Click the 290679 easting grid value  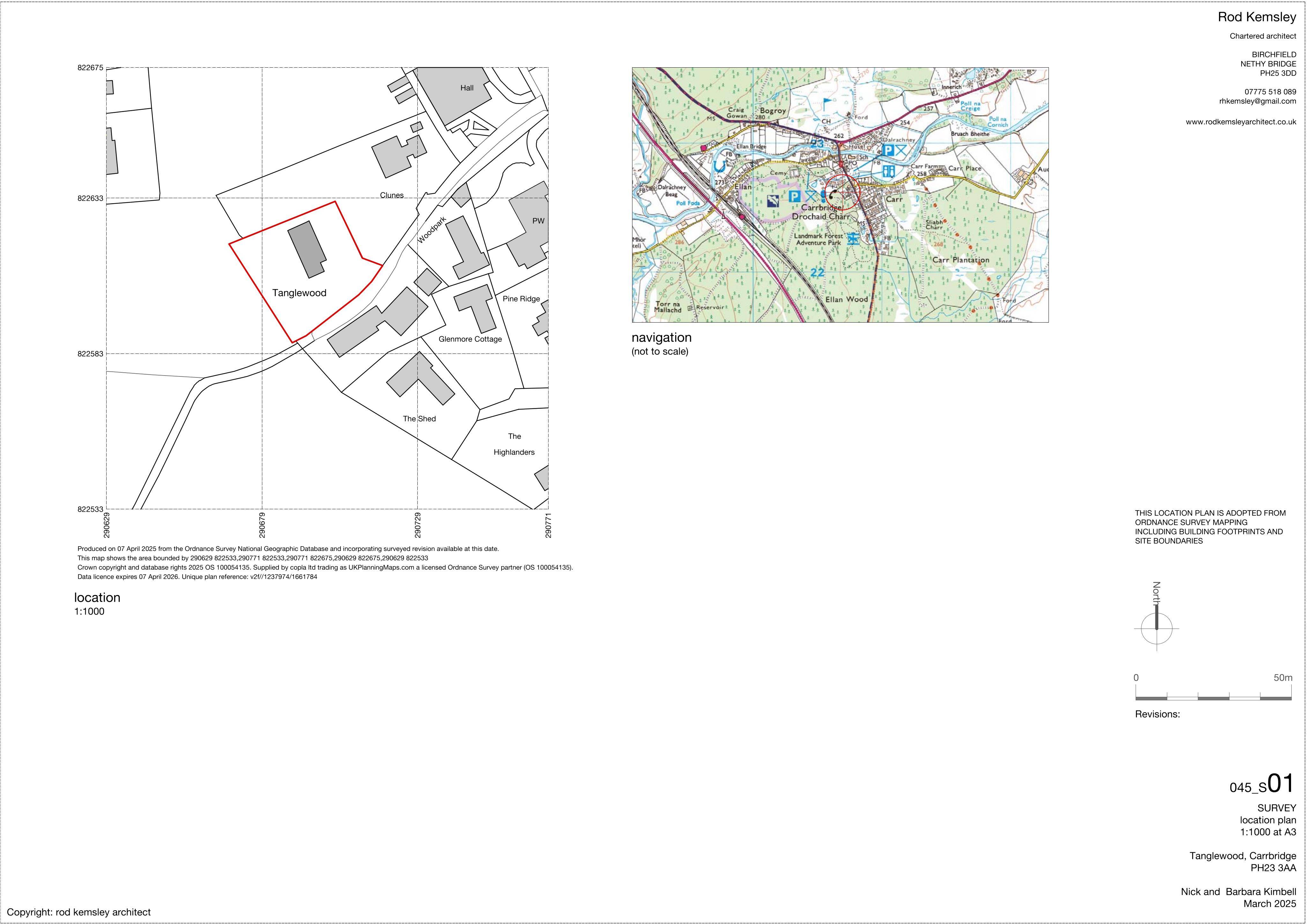pos(262,525)
